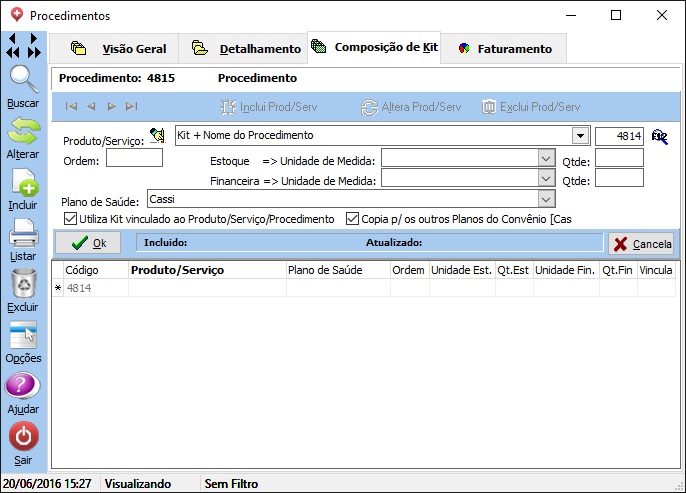Open Estoque Unidade de Medida dropdown
The image size is (686, 493).
tap(546, 158)
